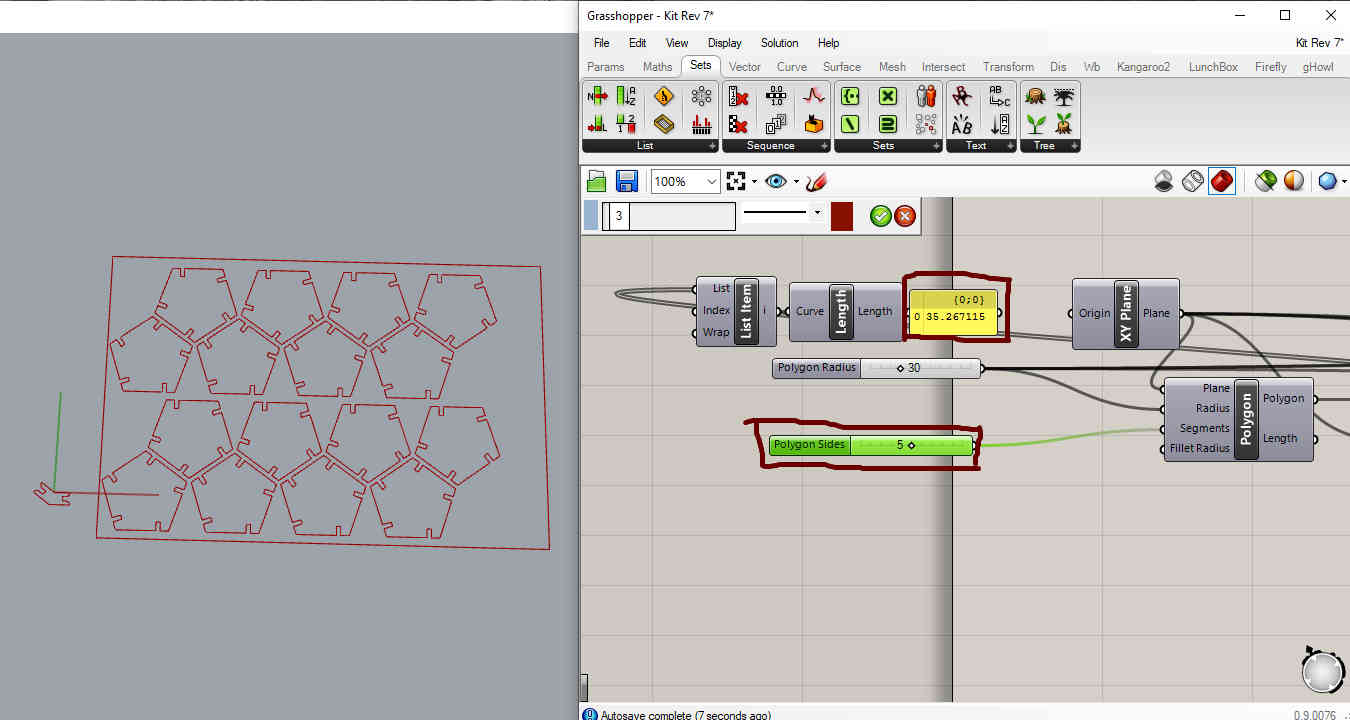The height and width of the screenshot is (720, 1350).
Task: Click the green X set icon
Action: pos(888,96)
